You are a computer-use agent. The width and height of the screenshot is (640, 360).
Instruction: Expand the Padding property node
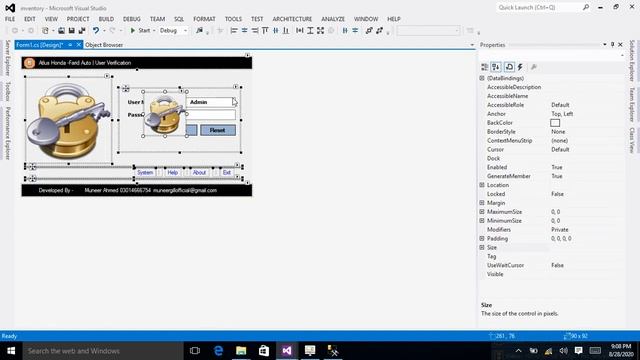tap(482, 238)
